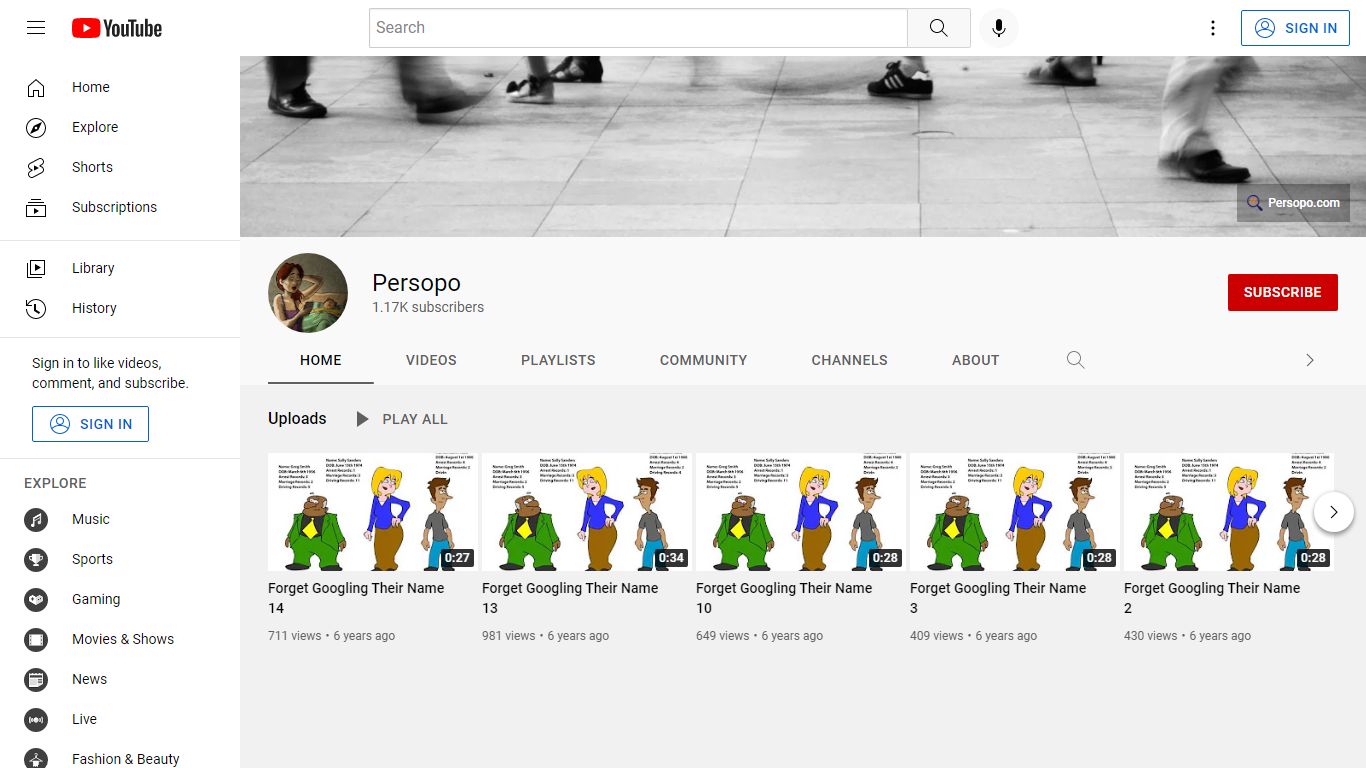The width and height of the screenshot is (1366, 768).
Task: Click the "409 views • 6 years ago" text
Action: 973,636
